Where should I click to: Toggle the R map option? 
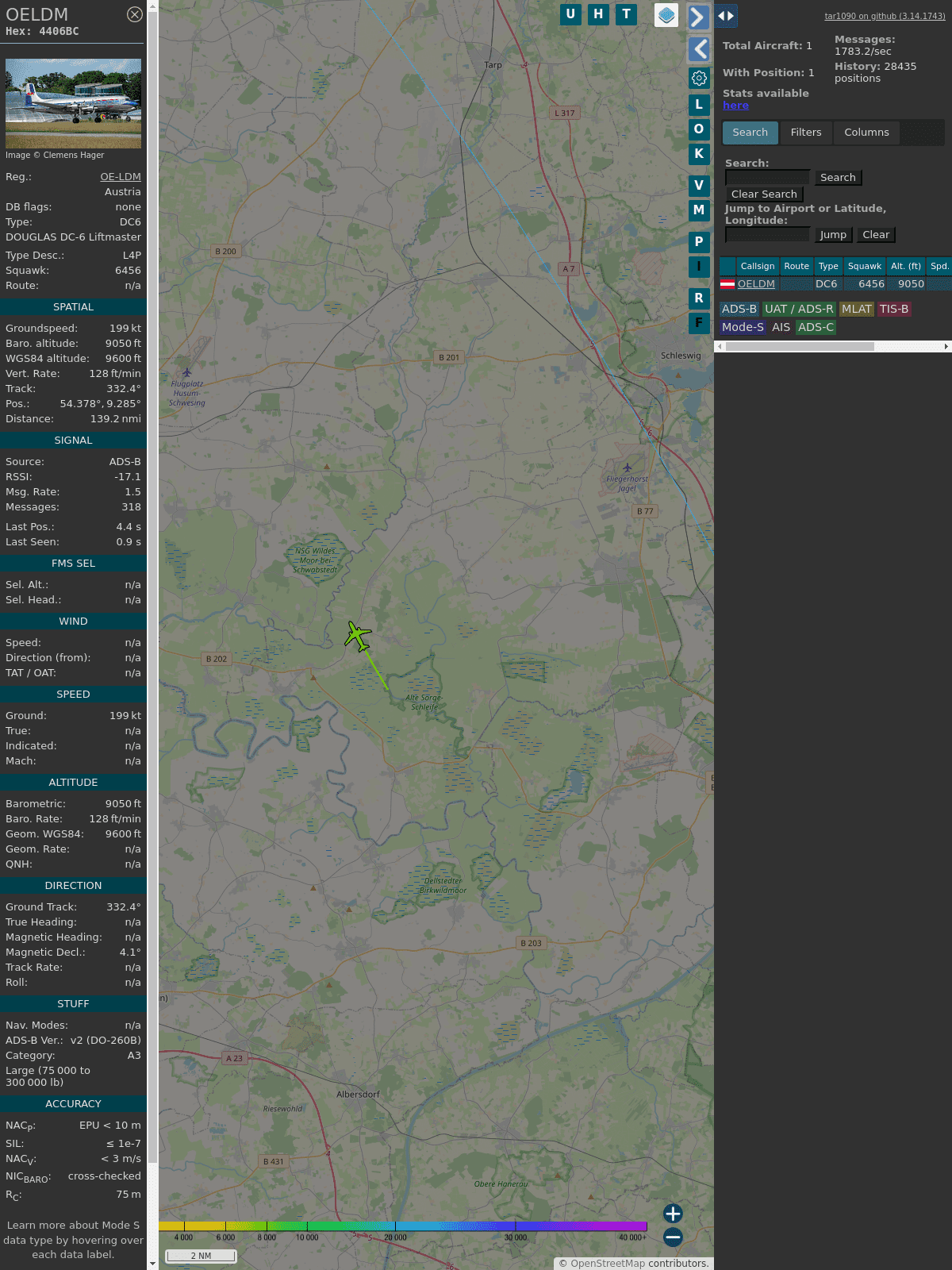tap(699, 298)
